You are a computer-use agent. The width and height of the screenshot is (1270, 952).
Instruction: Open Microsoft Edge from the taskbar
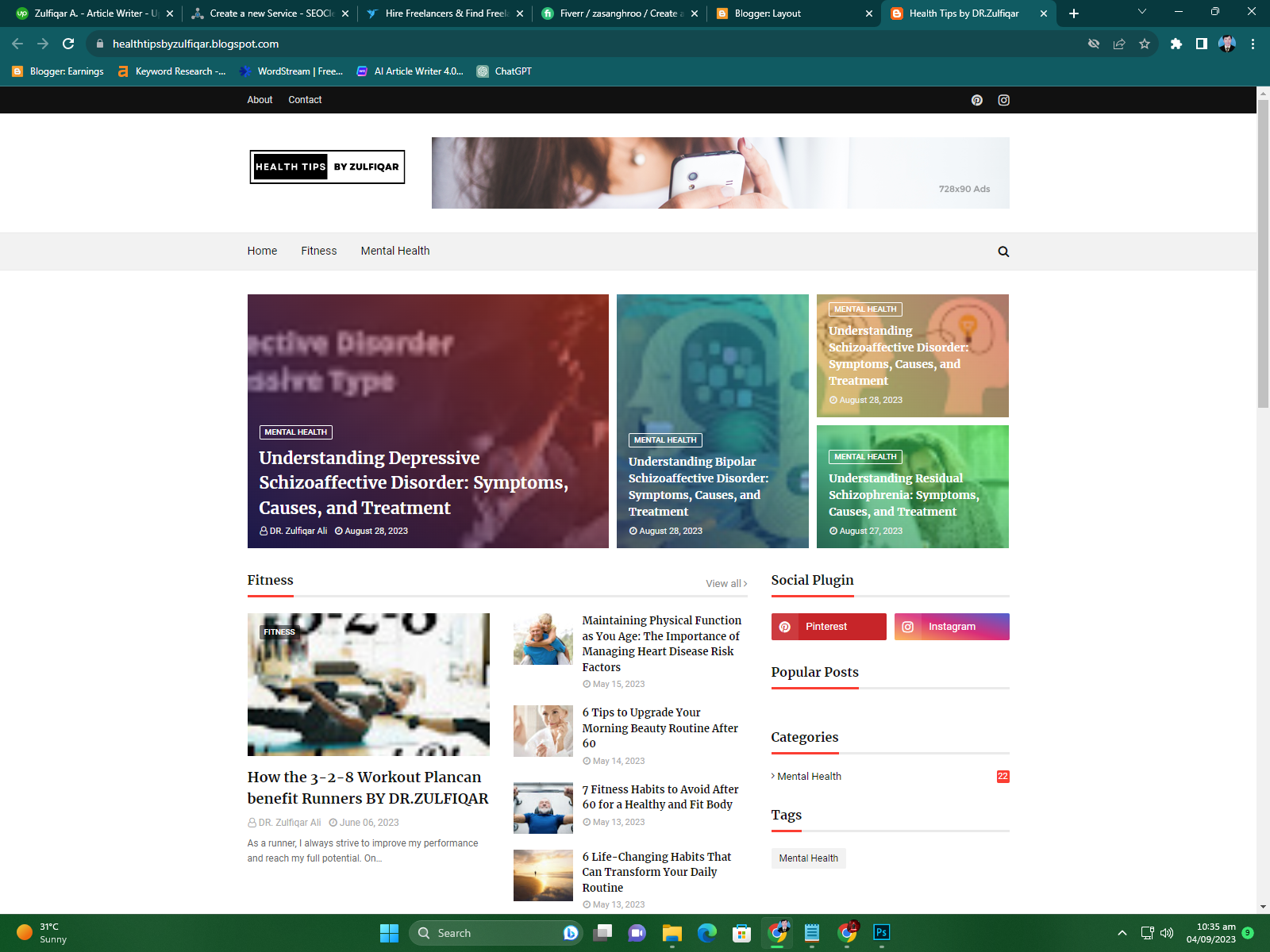[x=706, y=933]
